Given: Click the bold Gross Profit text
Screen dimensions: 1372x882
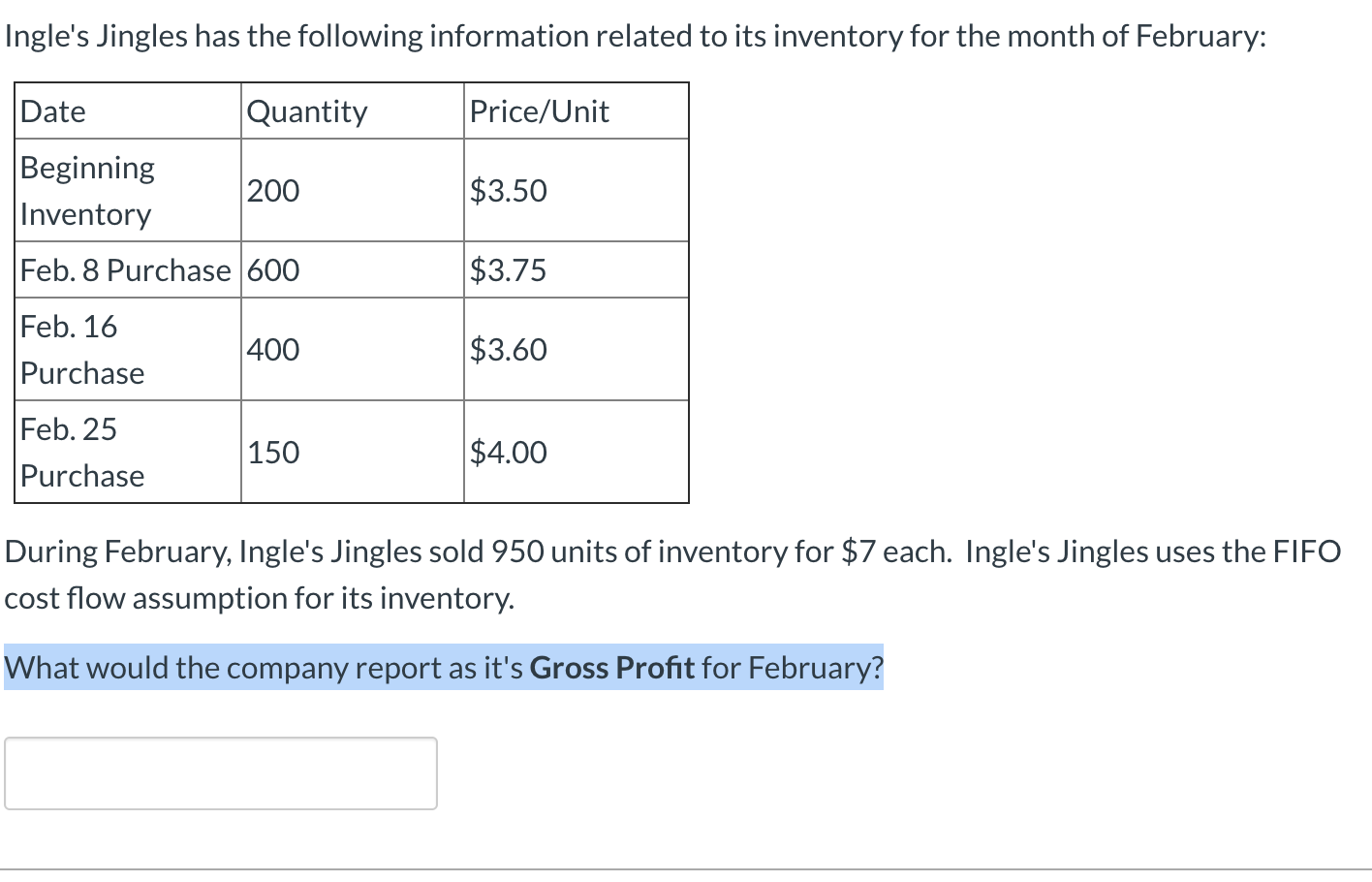Looking at the screenshot, I should point(612,668).
